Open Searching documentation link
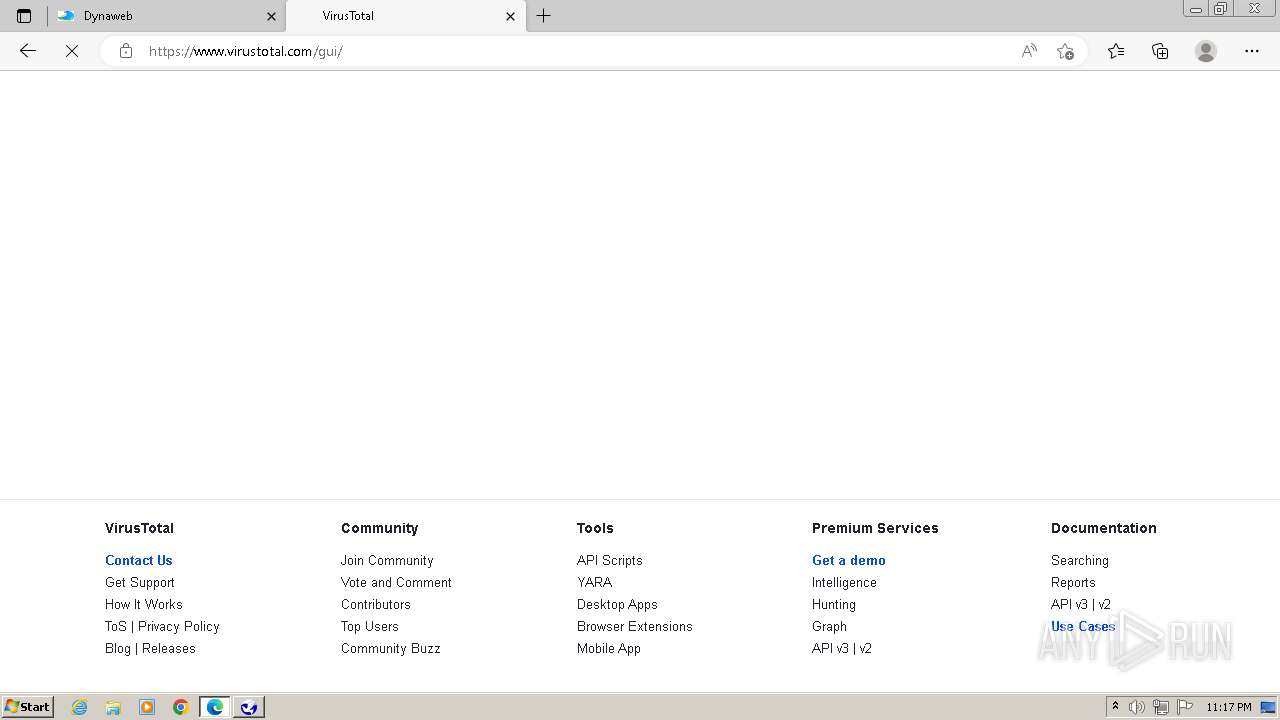The image size is (1280, 720). pyautogui.click(x=1080, y=560)
